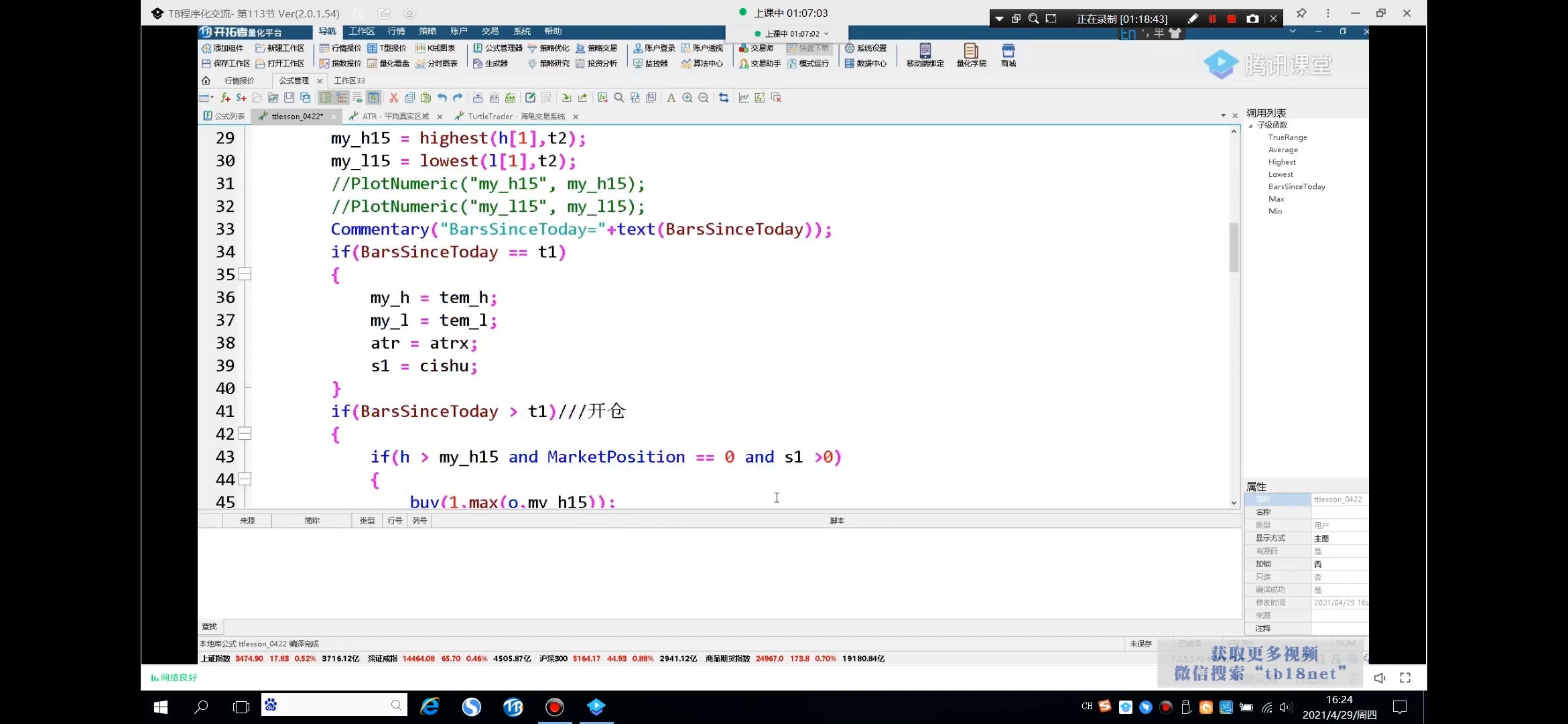Click the undo arrow icon
Screen dimensions: 1568x724
click(x=442, y=98)
